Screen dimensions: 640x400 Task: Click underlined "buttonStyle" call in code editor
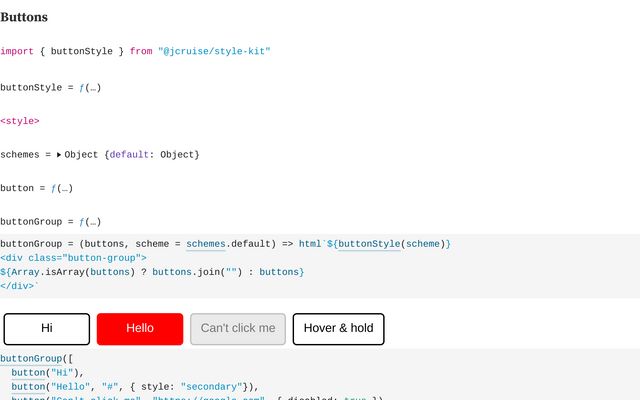point(369,244)
